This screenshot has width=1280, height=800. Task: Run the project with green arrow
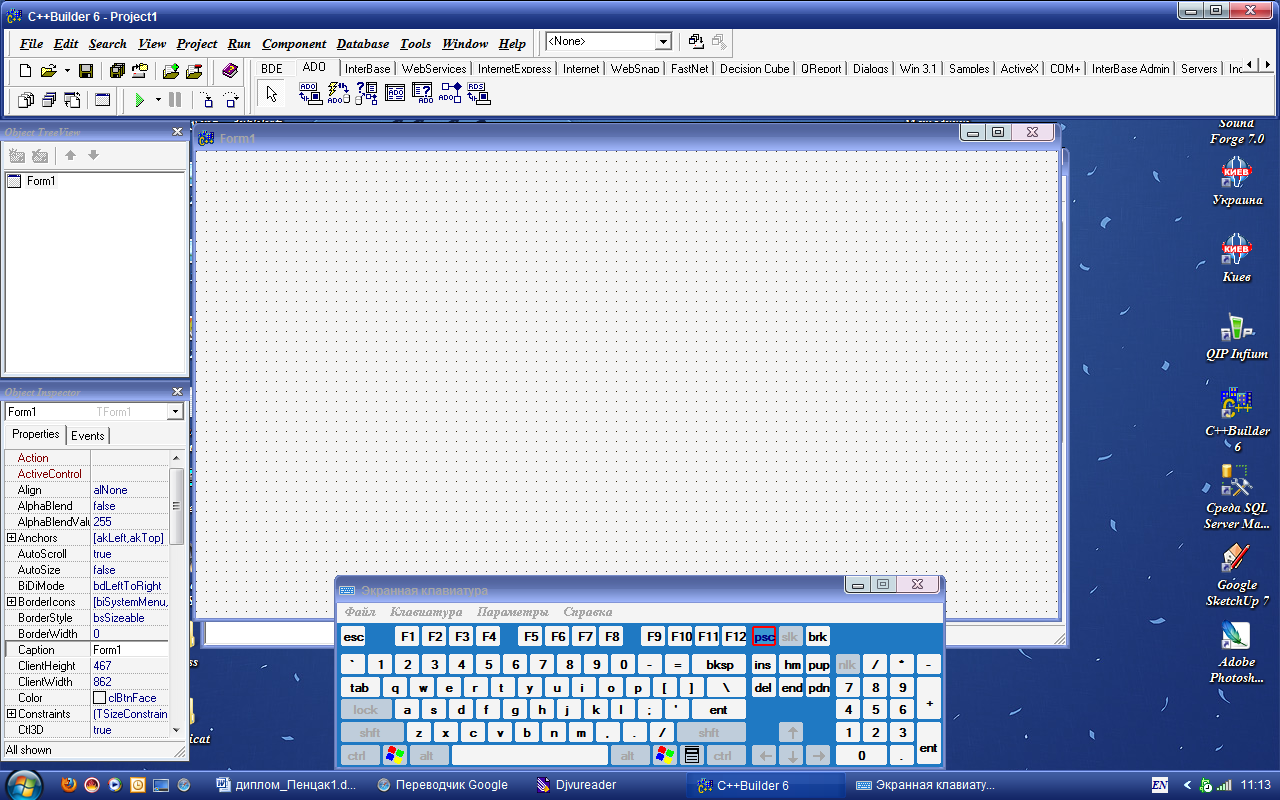coord(140,100)
